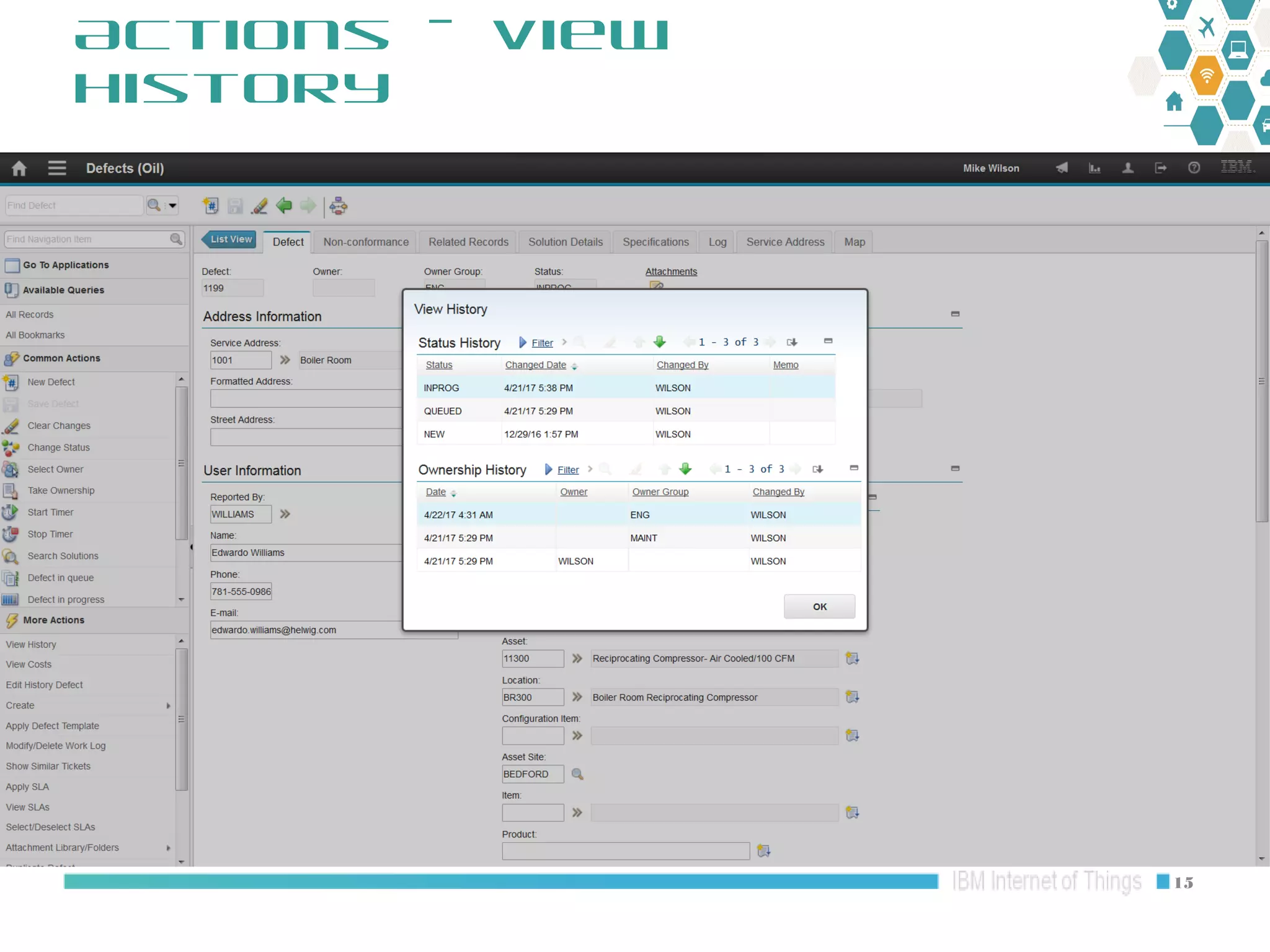Open the Find Defect search dropdown arrow
The image size is (1270, 952).
coord(172,205)
